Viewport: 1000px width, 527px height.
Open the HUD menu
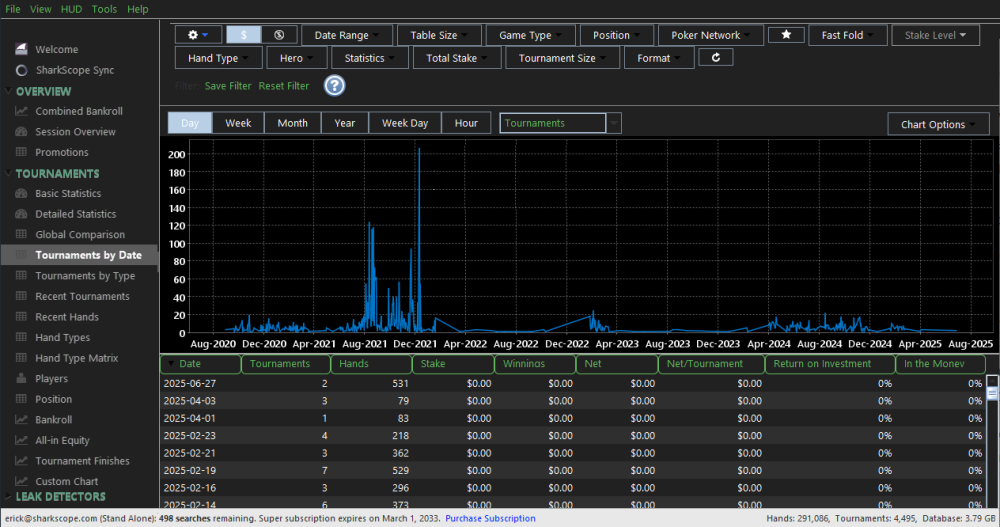71,9
